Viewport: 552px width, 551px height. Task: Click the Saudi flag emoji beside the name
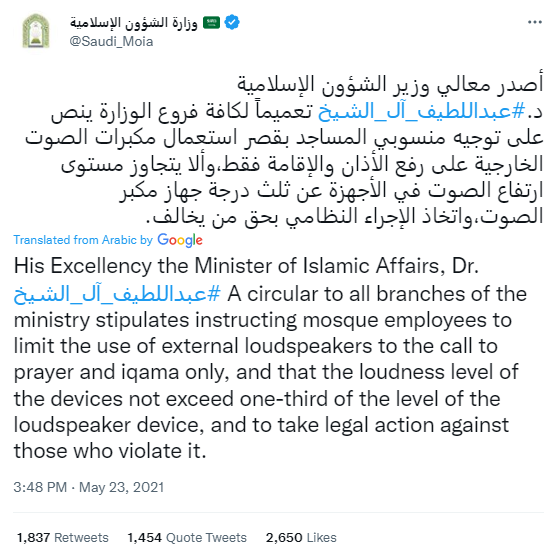coord(212,23)
